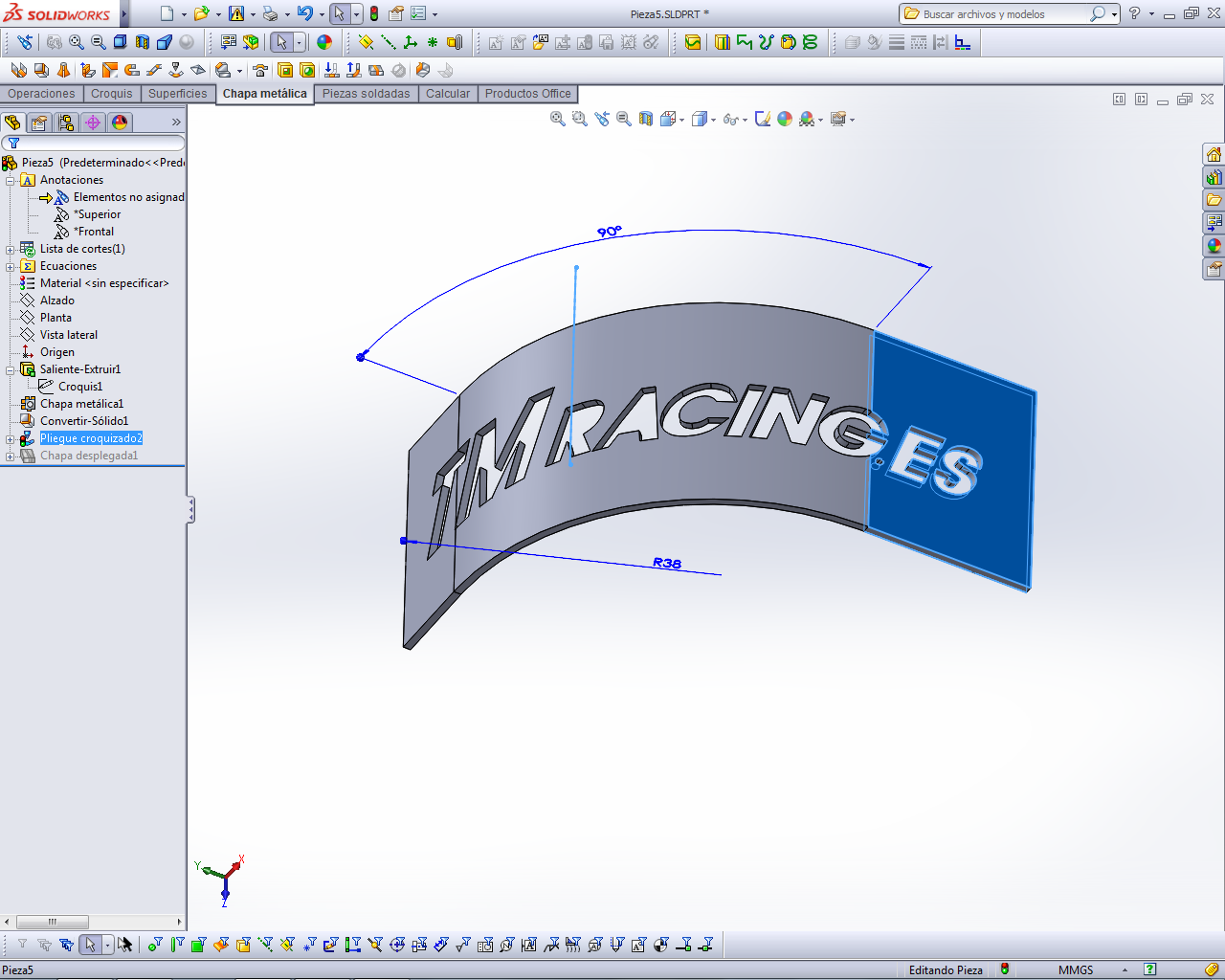Image resolution: width=1225 pixels, height=980 pixels.
Task: Click the Filter vertices icon in bottom toolbar
Action: point(155,945)
